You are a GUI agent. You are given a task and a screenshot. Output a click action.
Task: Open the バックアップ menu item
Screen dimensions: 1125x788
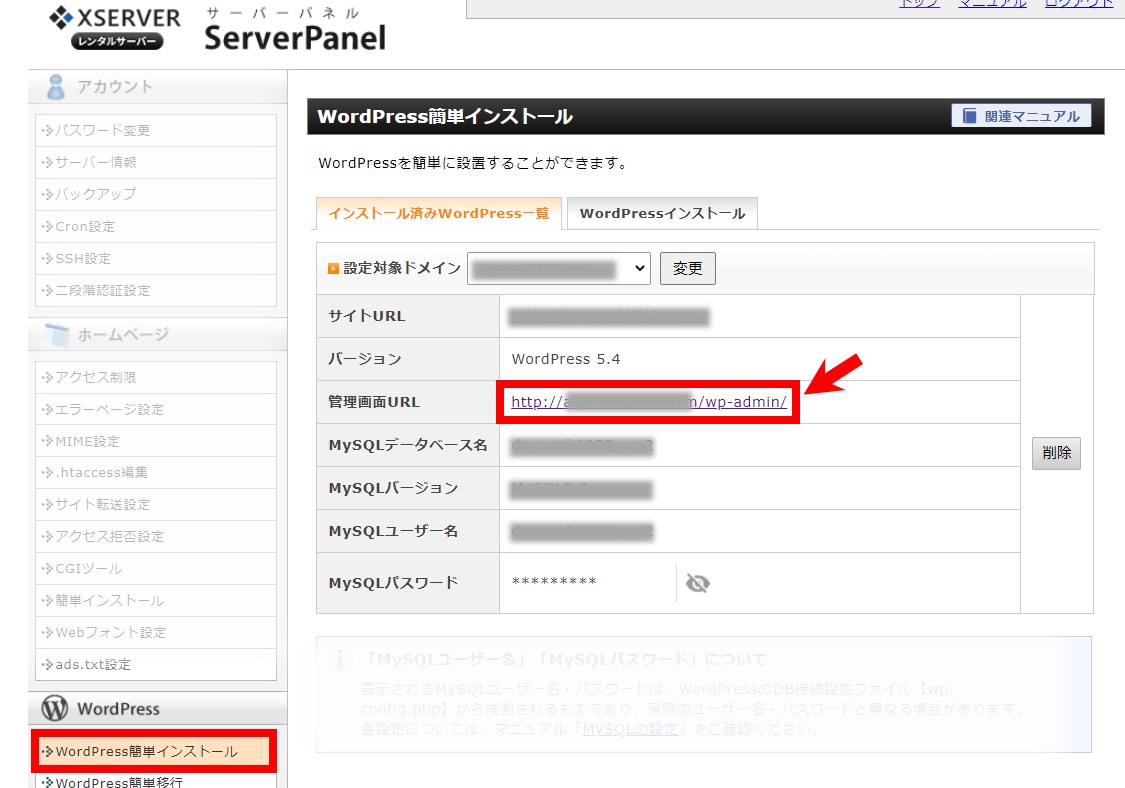coord(95,194)
